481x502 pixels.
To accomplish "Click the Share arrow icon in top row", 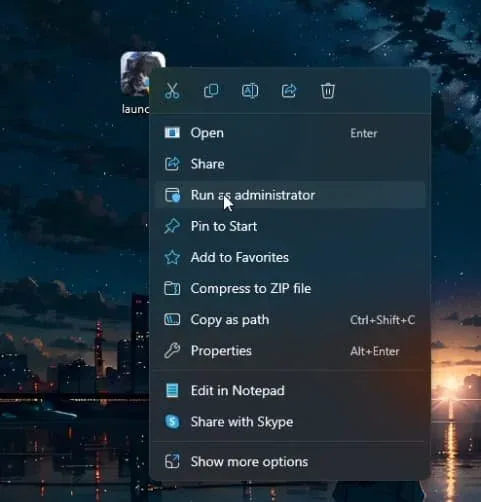I will pos(289,91).
